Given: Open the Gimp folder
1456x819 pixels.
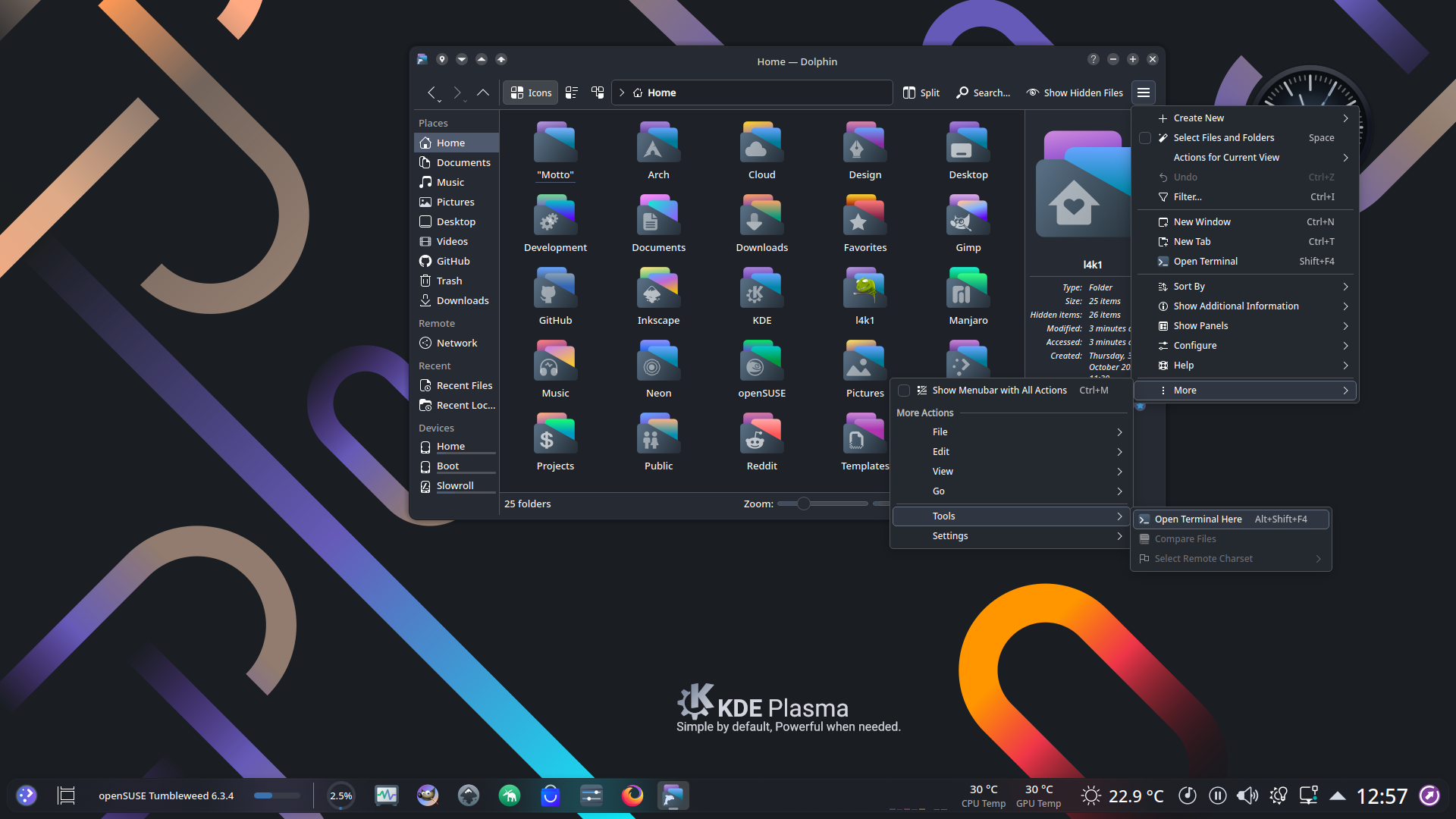Looking at the screenshot, I should click(x=968, y=224).
